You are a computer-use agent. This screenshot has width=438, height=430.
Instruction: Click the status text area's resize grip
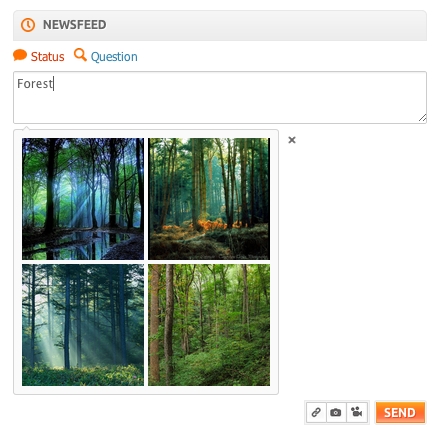tap(422, 118)
